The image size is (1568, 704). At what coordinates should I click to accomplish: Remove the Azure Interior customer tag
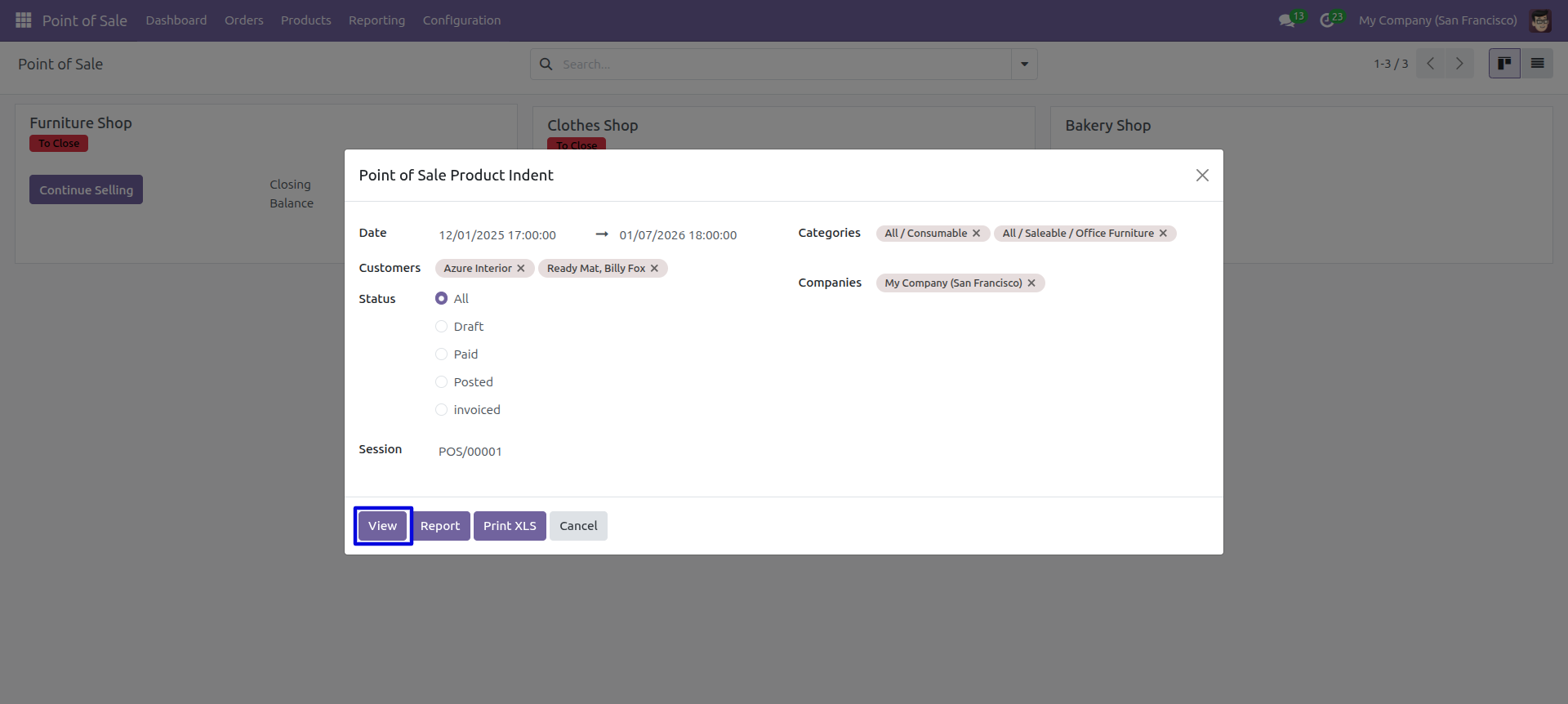[521, 268]
